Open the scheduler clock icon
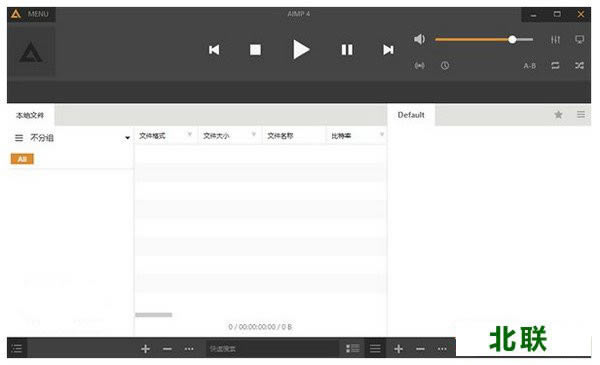 click(x=445, y=65)
